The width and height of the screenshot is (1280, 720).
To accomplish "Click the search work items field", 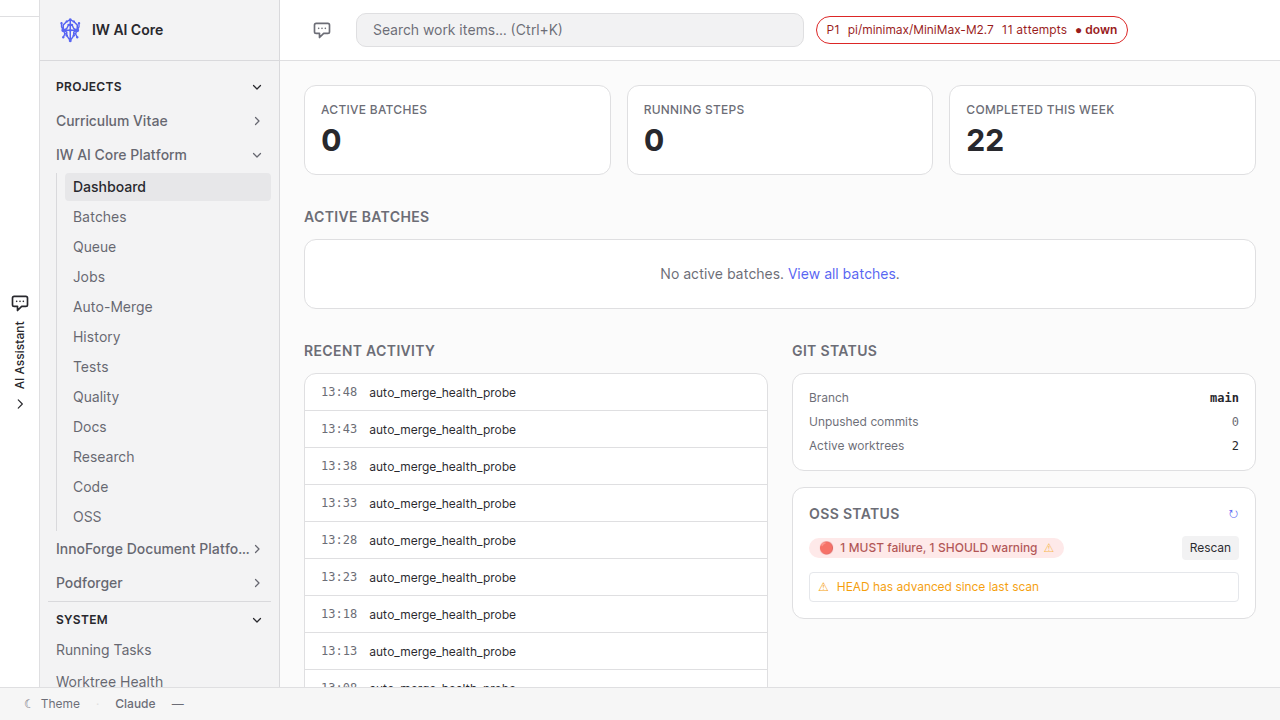I will [x=580, y=30].
